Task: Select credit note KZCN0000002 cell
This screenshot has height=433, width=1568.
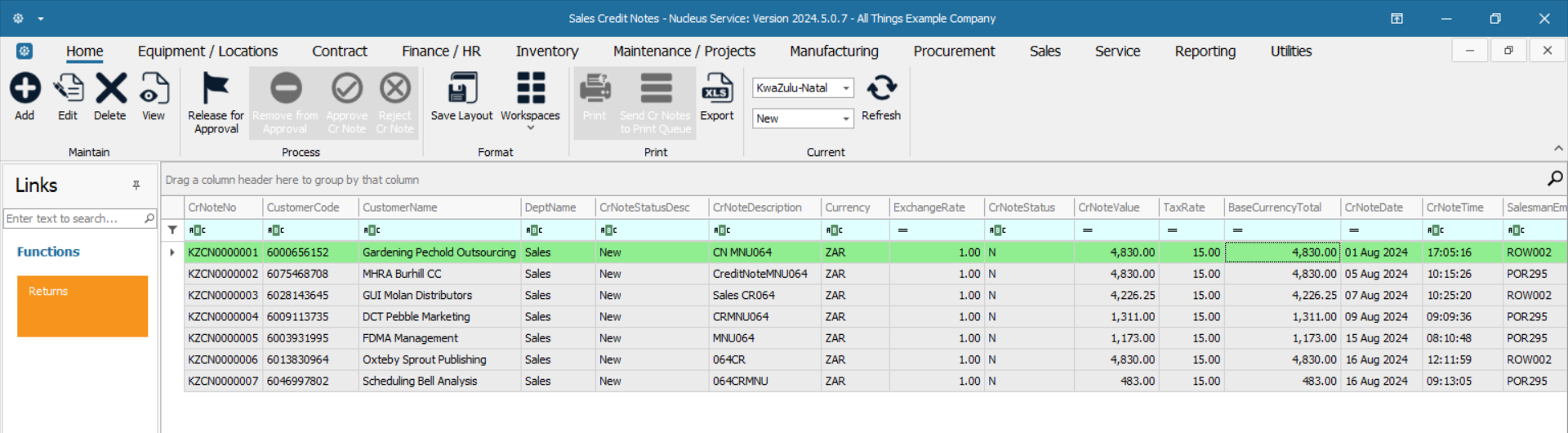Action: [x=223, y=274]
